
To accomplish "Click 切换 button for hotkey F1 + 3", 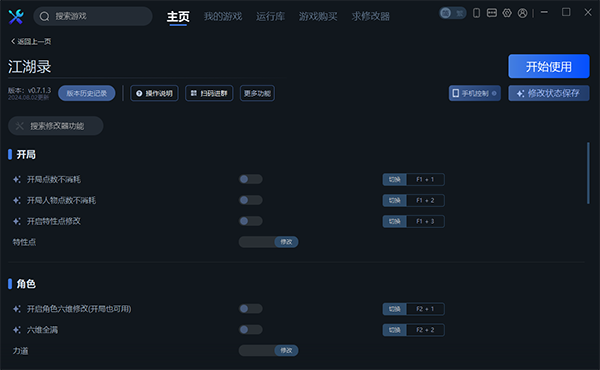I will 395,221.
